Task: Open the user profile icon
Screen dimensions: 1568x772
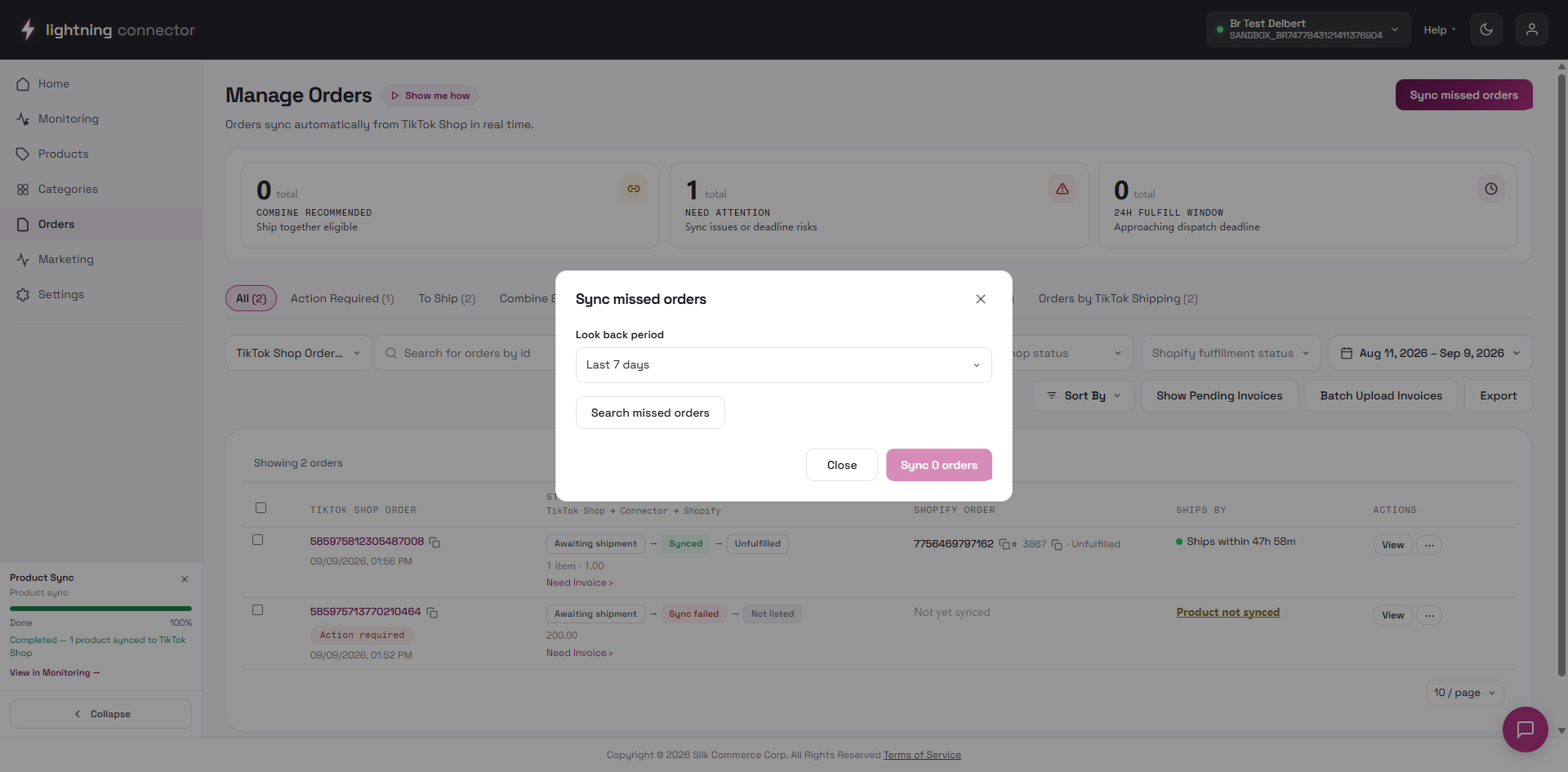Action: click(x=1532, y=29)
